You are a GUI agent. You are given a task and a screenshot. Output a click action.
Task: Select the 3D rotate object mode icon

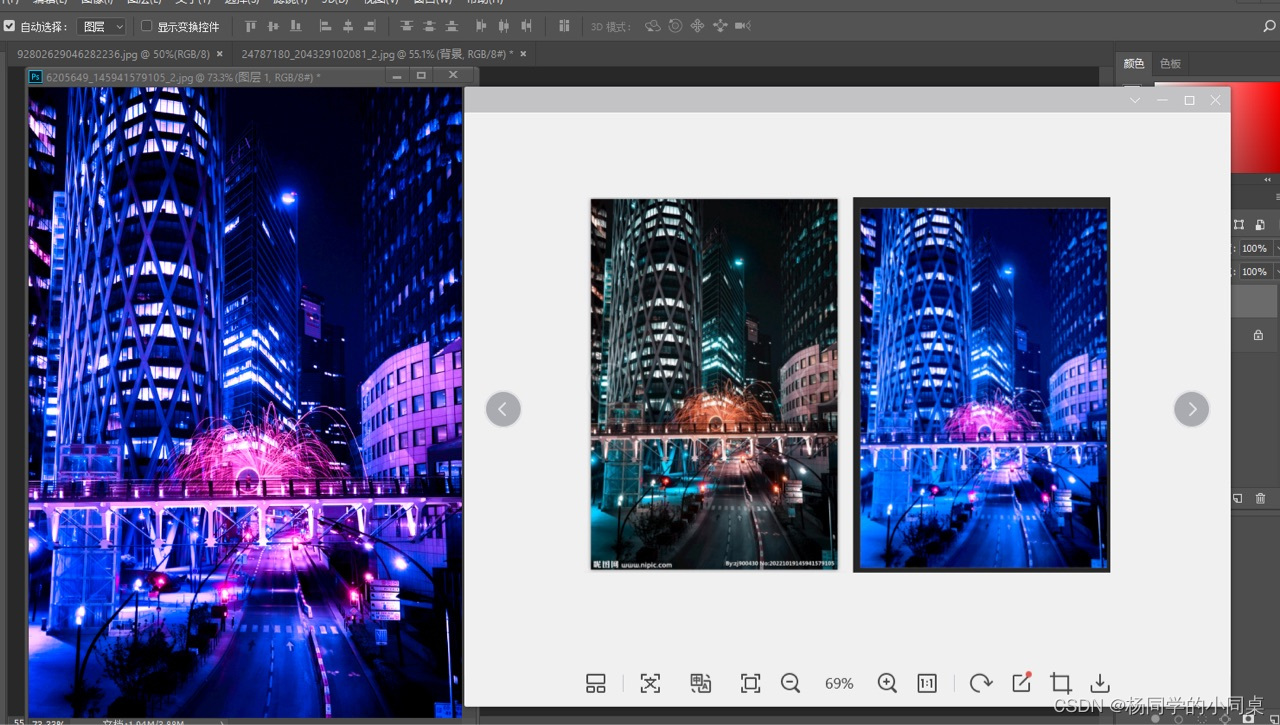click(653, 26)
